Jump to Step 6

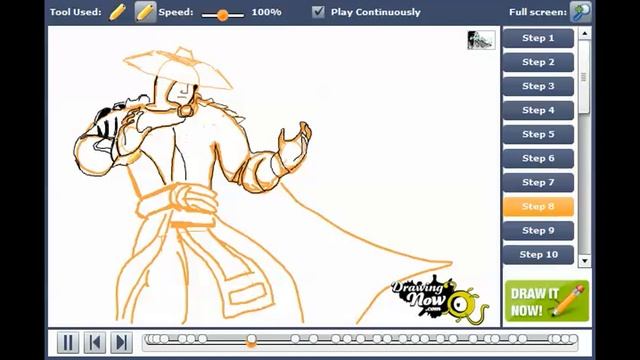[x=538, y=158]
